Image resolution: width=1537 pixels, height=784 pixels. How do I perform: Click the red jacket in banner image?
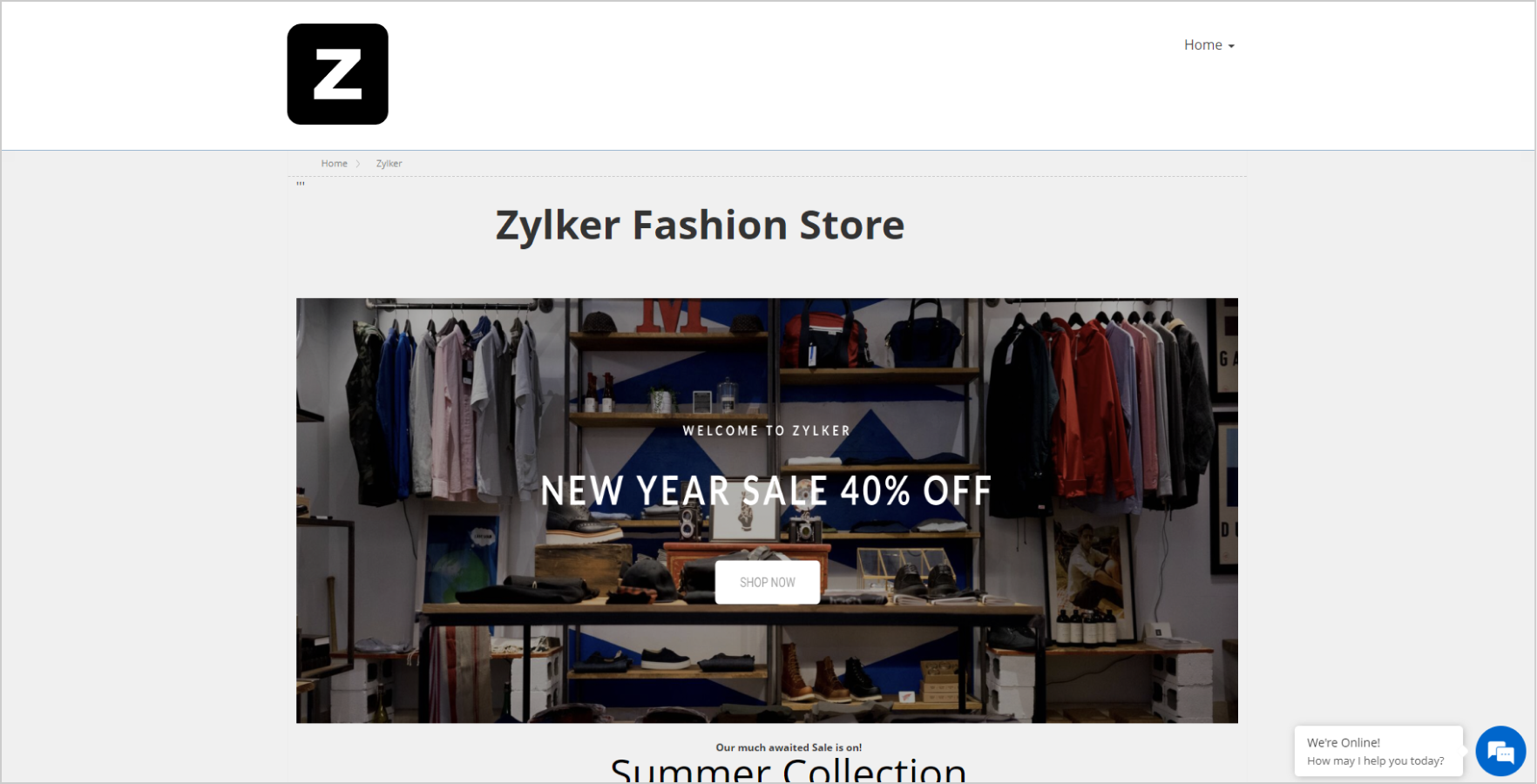pyautogui.click(x=1090, y=409)
